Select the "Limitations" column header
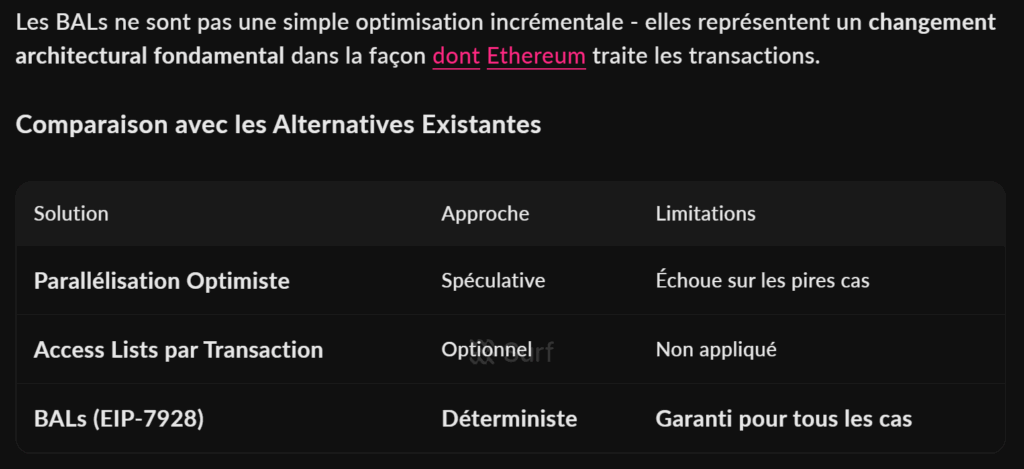1024x469 pixels. click(x=705, y=213)
